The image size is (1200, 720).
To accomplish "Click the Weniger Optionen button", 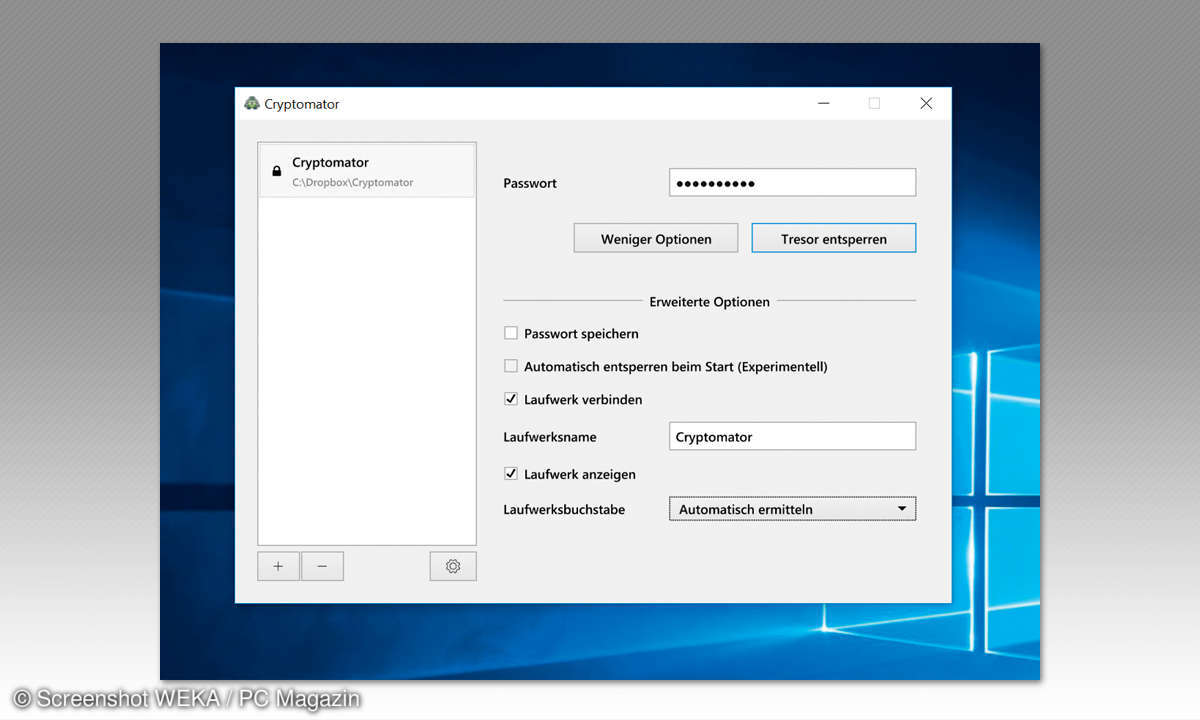I will (x=656, y=239).
